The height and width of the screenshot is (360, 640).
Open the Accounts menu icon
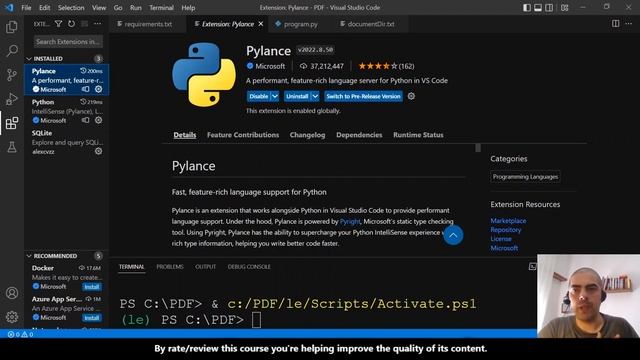[12, 293]
